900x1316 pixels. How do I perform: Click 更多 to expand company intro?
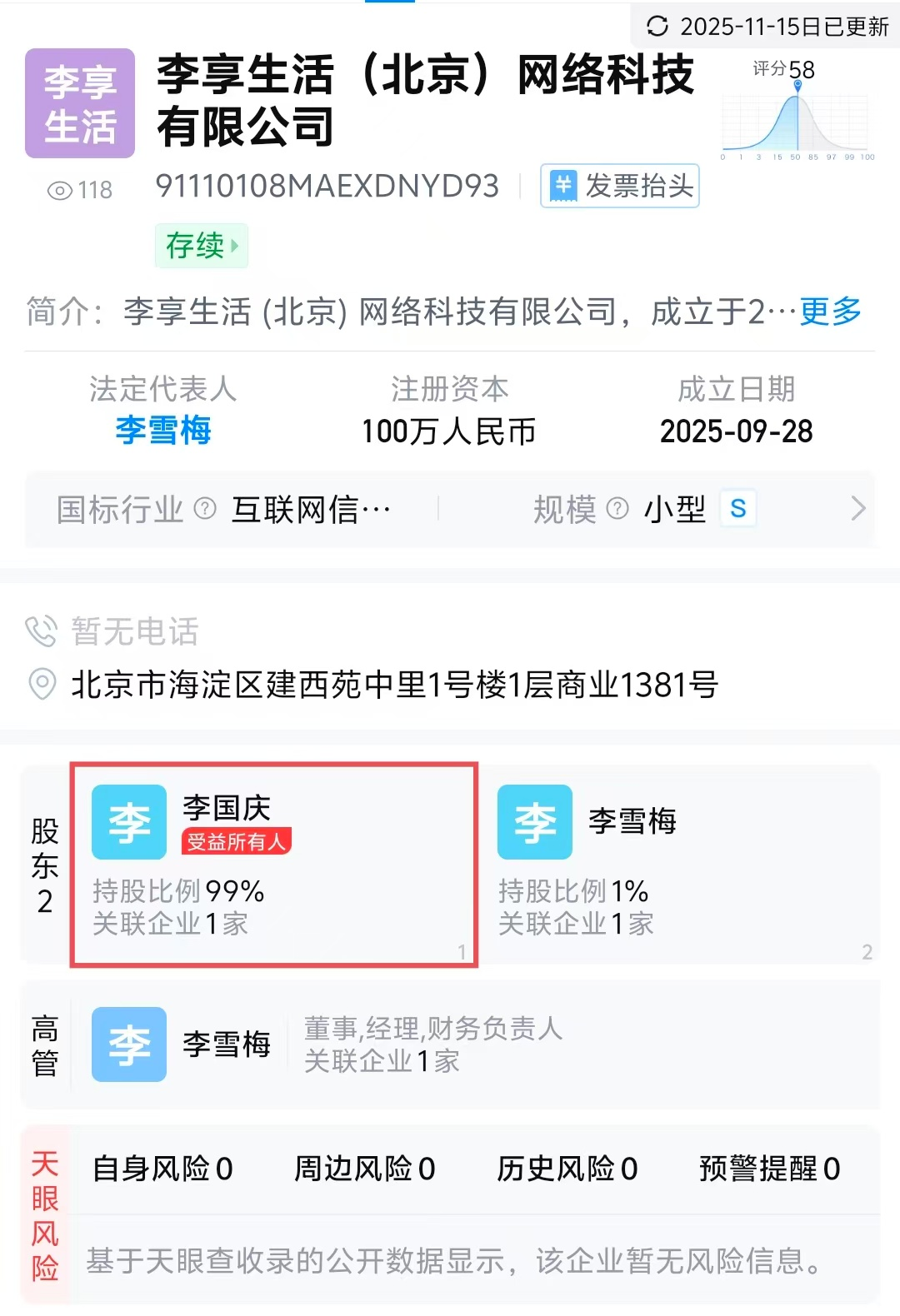830,312
